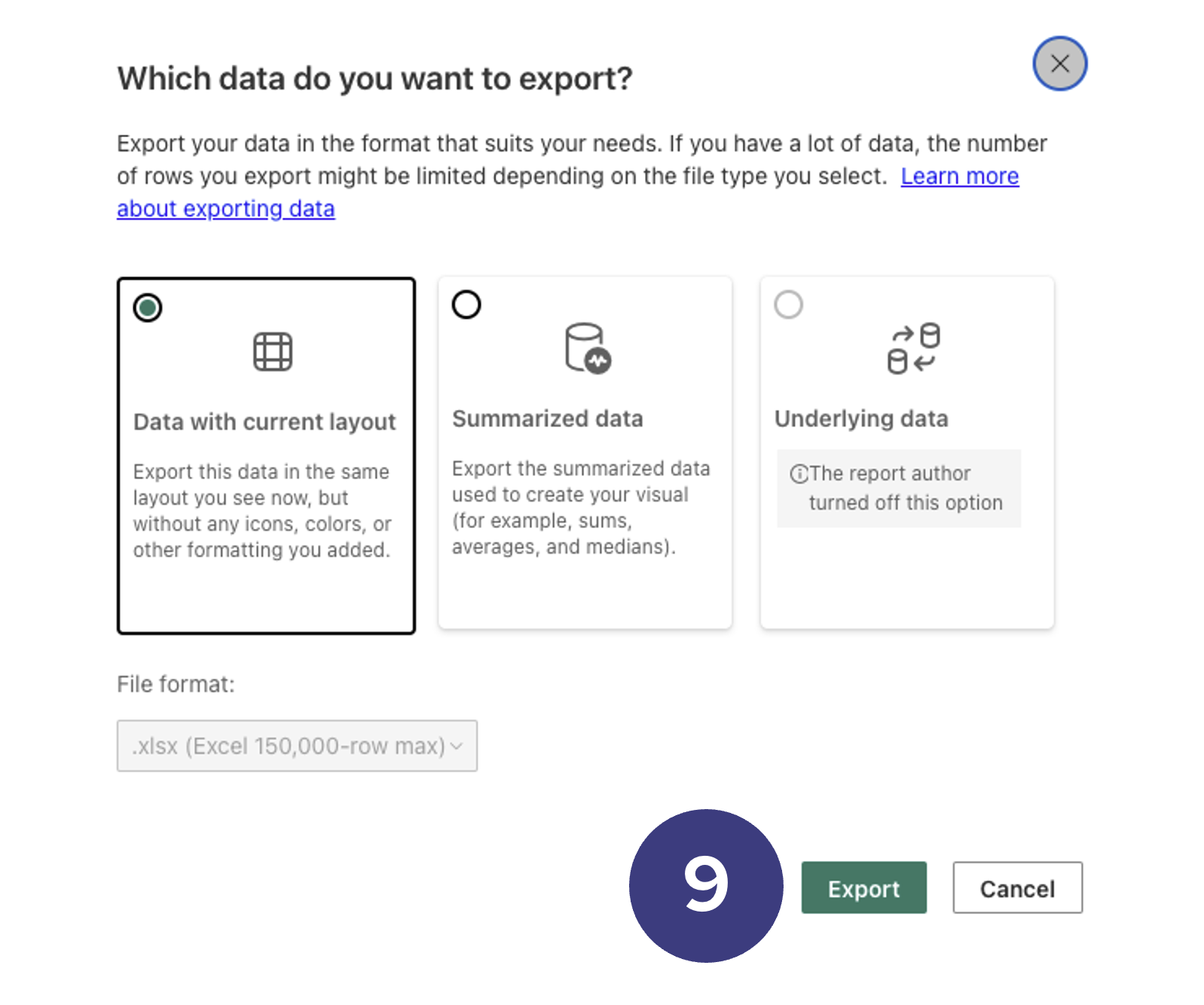Click the Data with current layout heading
Viewport: 1204px width, 1005px height.
tap(264, 422)
